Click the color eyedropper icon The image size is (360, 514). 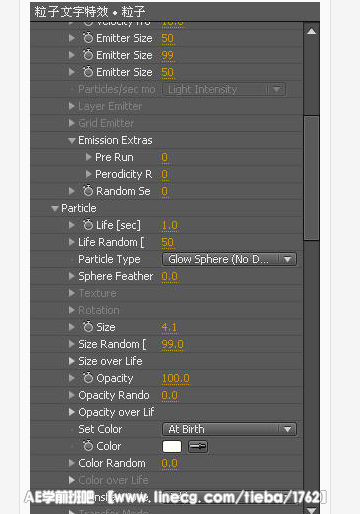pos(198,446)
